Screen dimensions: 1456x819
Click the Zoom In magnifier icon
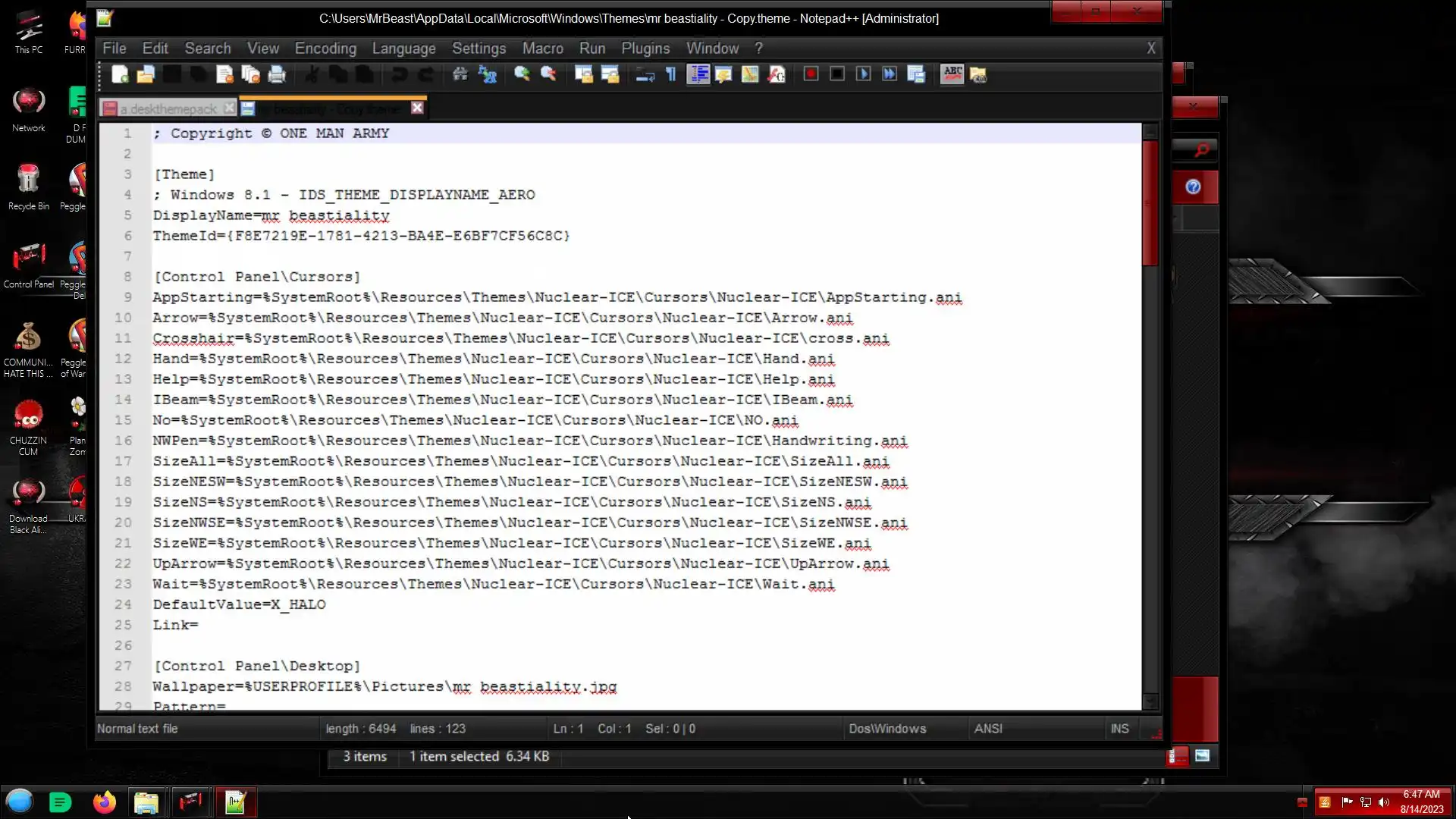tap(522, 74)
